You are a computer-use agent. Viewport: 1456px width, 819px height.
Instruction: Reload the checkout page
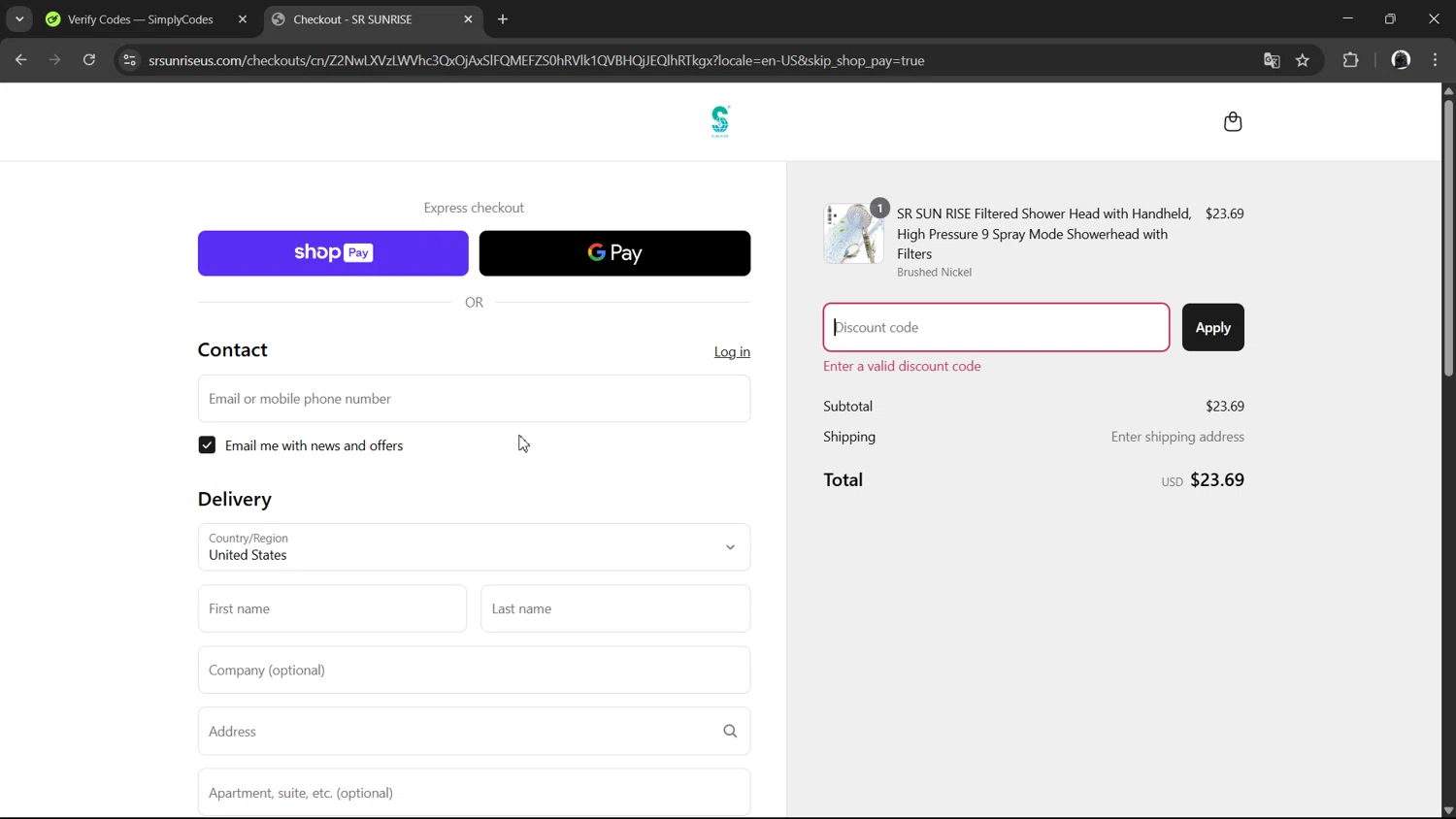(x=89, y=60)
